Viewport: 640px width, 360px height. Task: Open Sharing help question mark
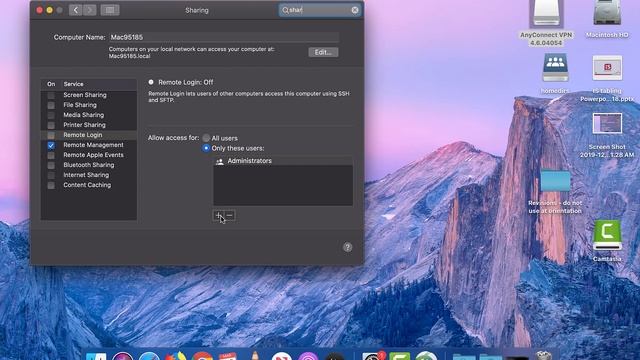tap(347, 247)
